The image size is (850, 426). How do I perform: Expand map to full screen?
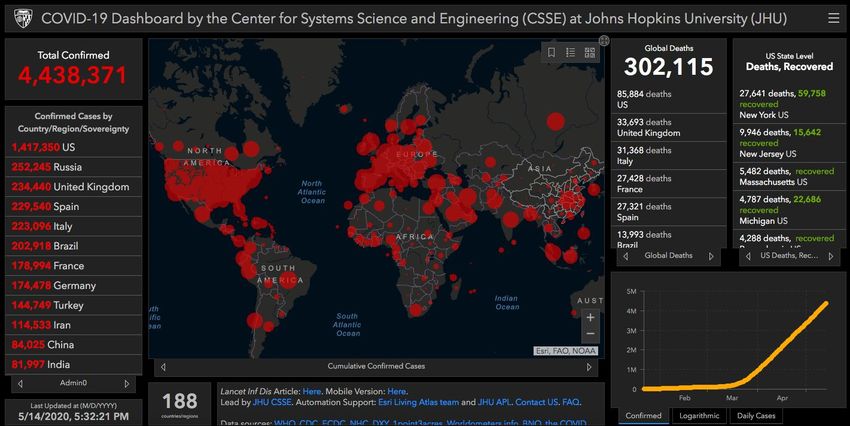point(604,41)
